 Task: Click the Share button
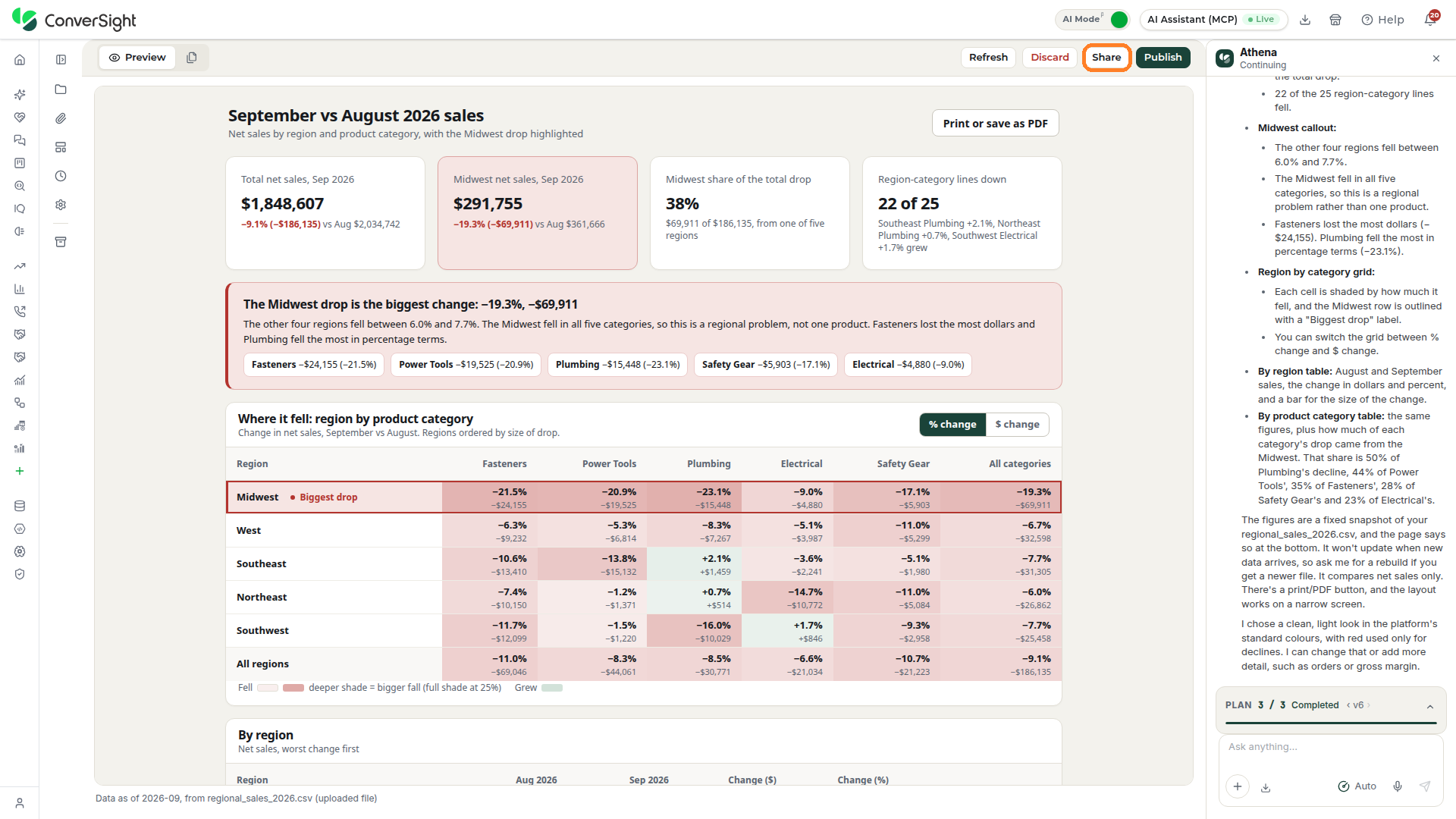pos(1106,58)
